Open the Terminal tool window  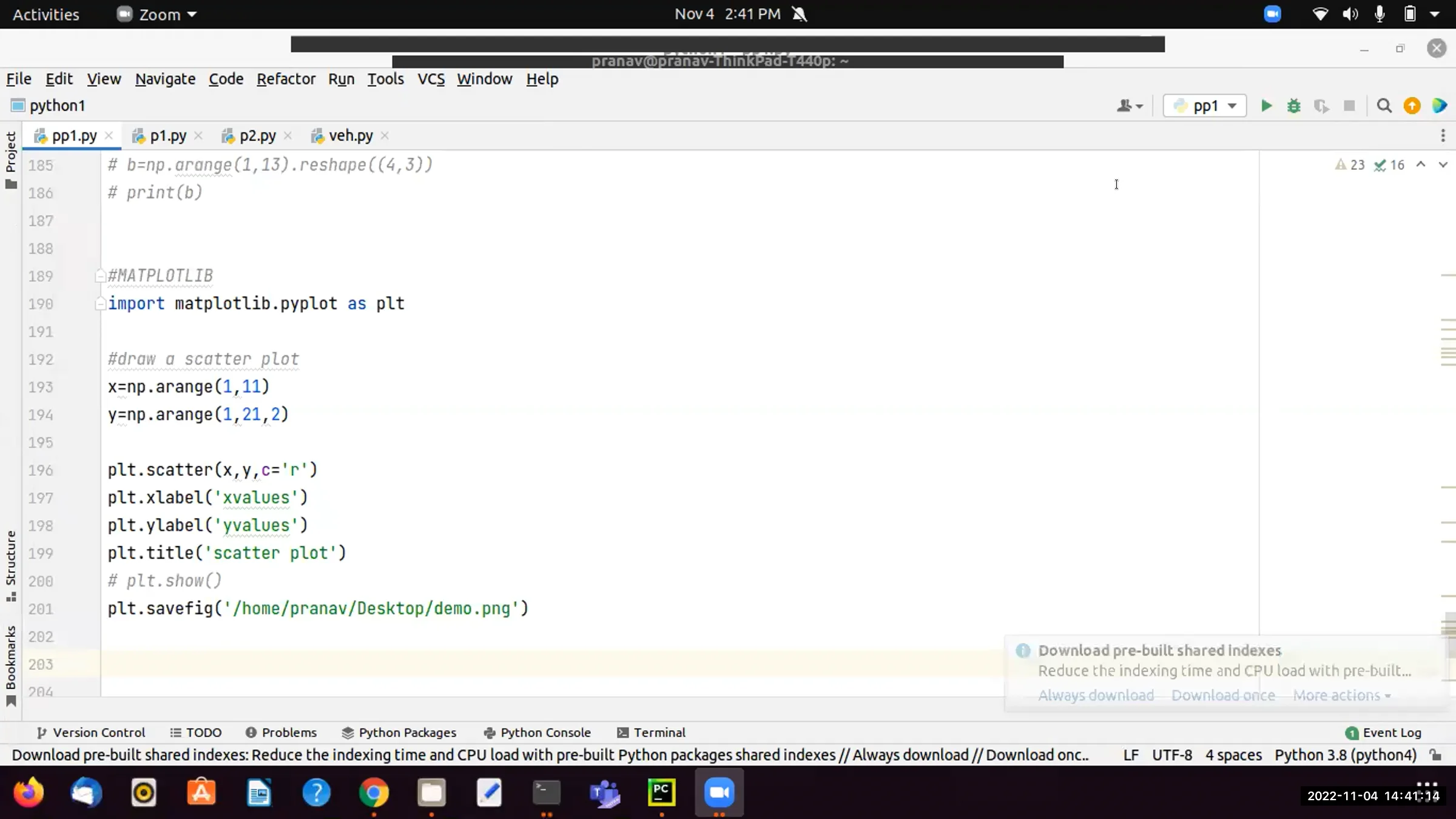pyautogui.click(x=651, y=732)
